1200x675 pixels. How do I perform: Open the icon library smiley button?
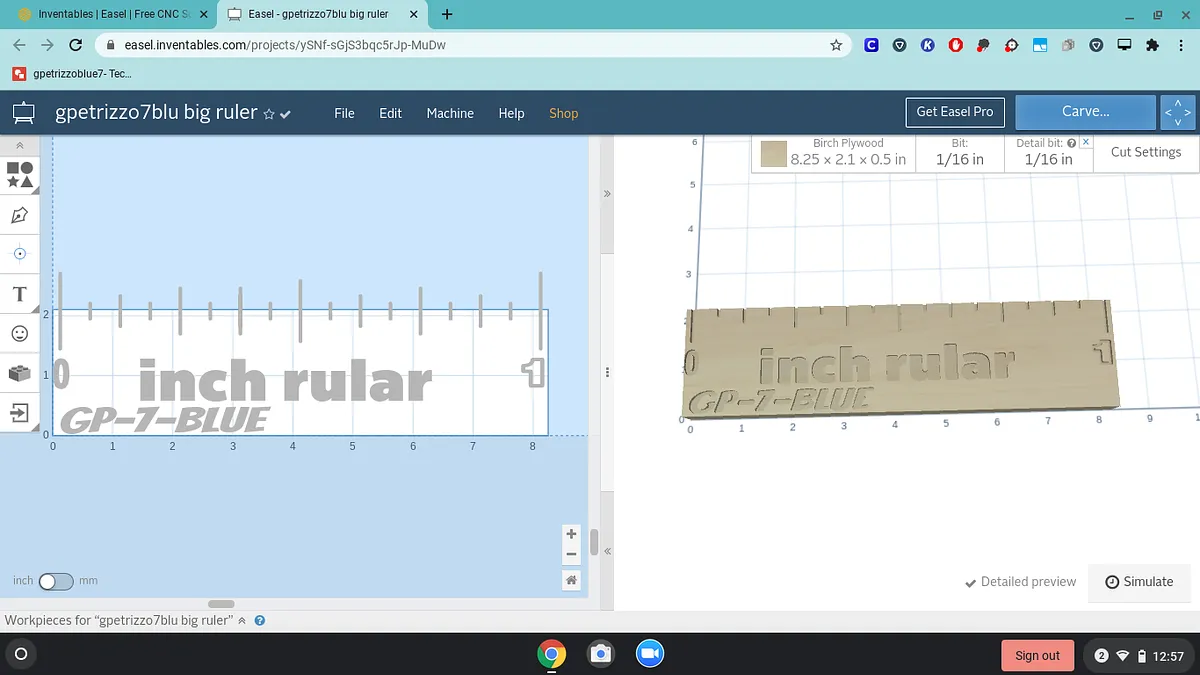click(x=20, y=333)
